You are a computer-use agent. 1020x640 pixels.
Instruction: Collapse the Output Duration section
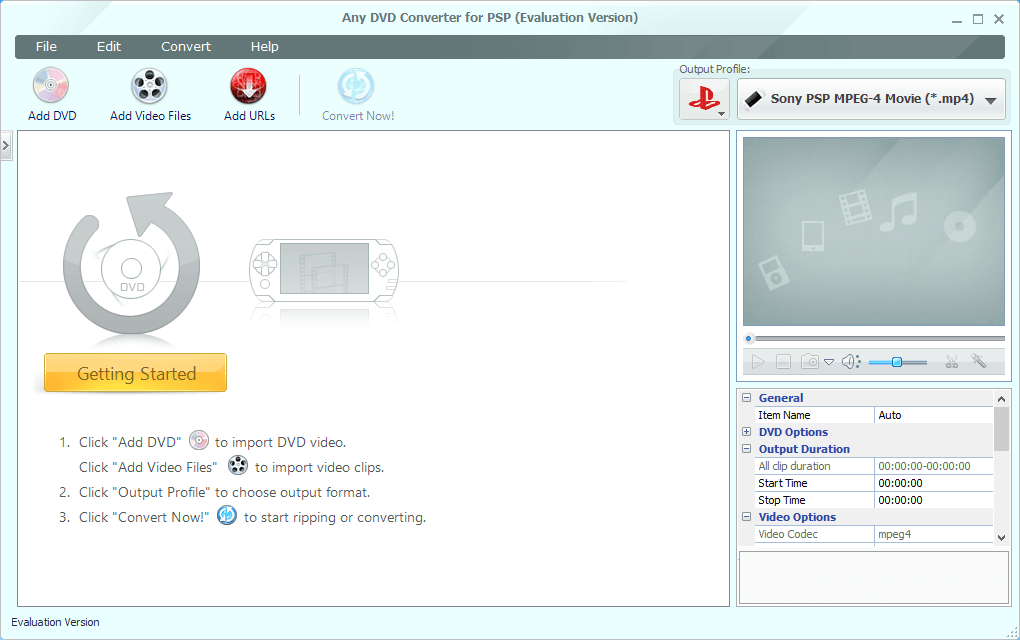747,449
